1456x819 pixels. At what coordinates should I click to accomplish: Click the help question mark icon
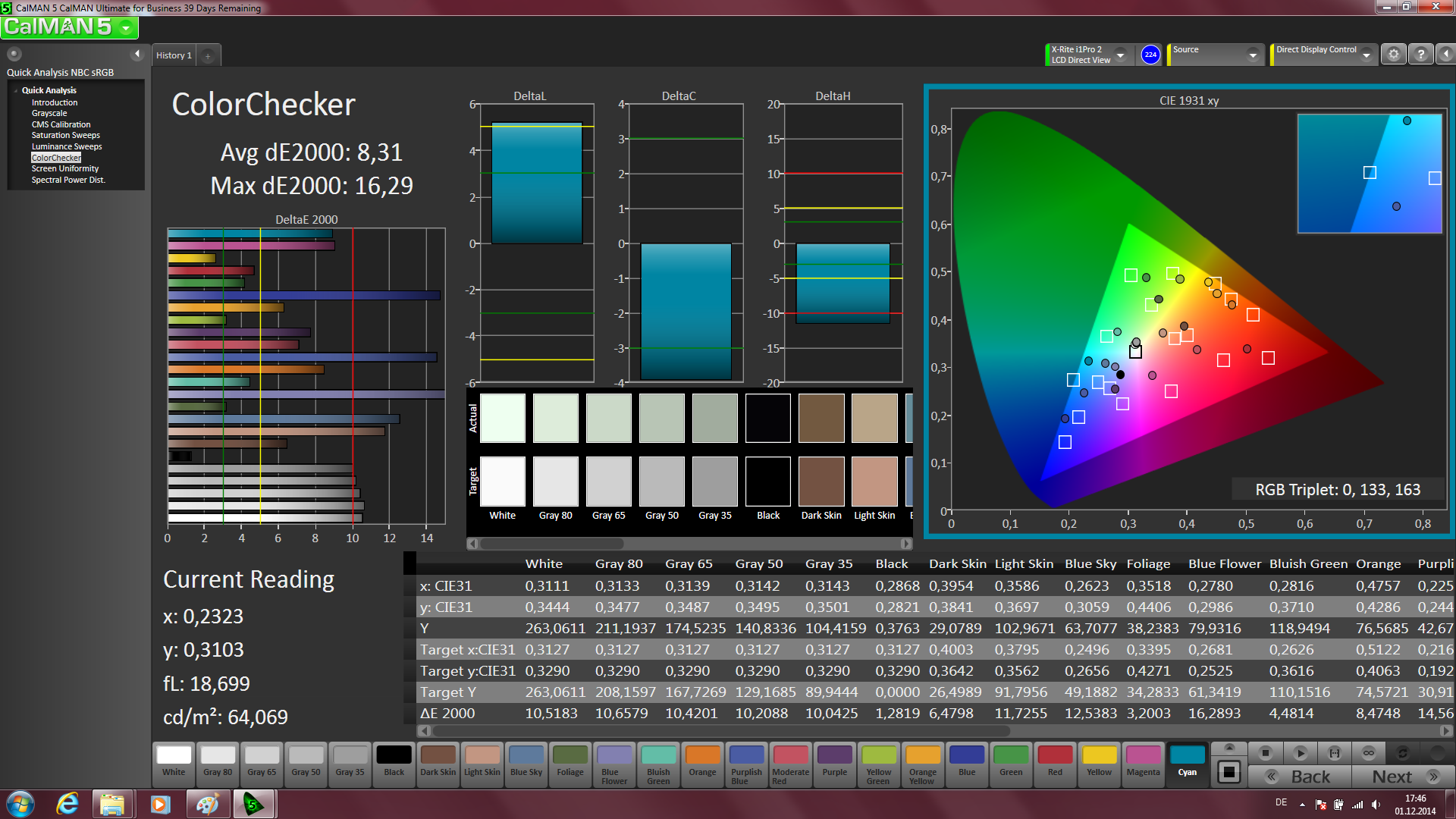(1421, 55)
